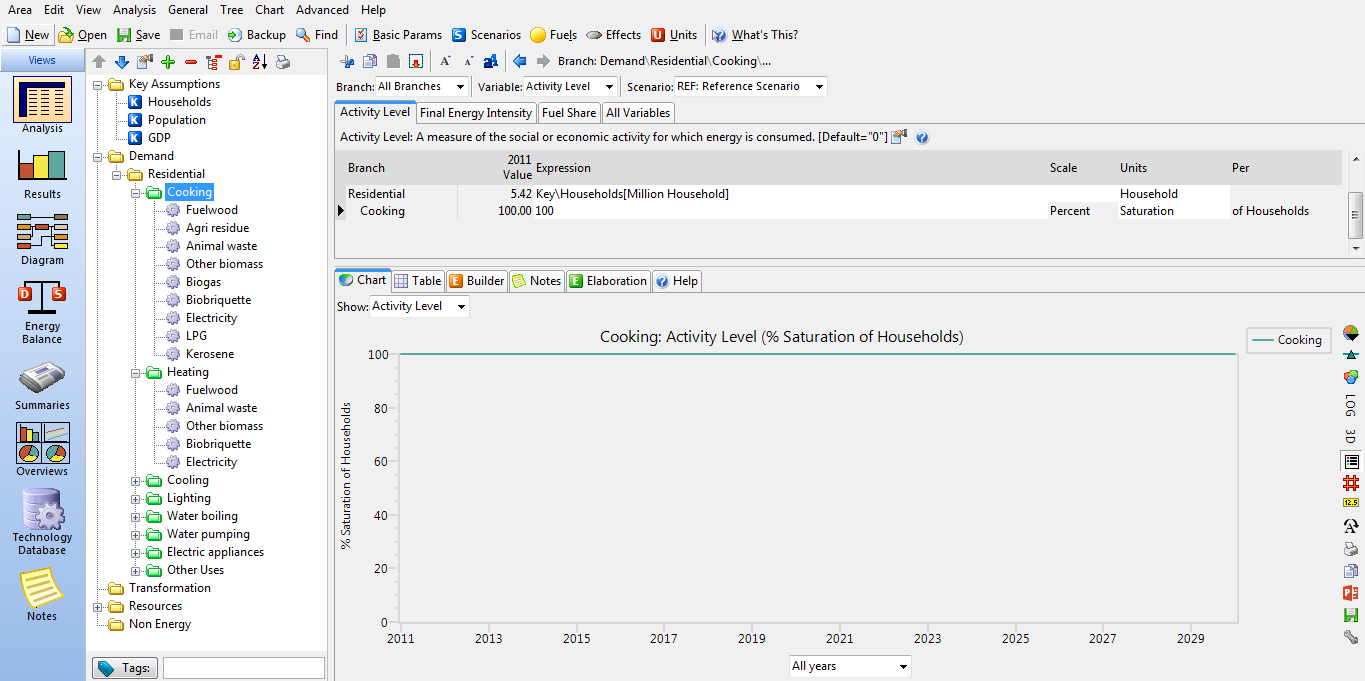Collapse the Cooking branch in tree
1365x681 pixels.
point(136,192)
